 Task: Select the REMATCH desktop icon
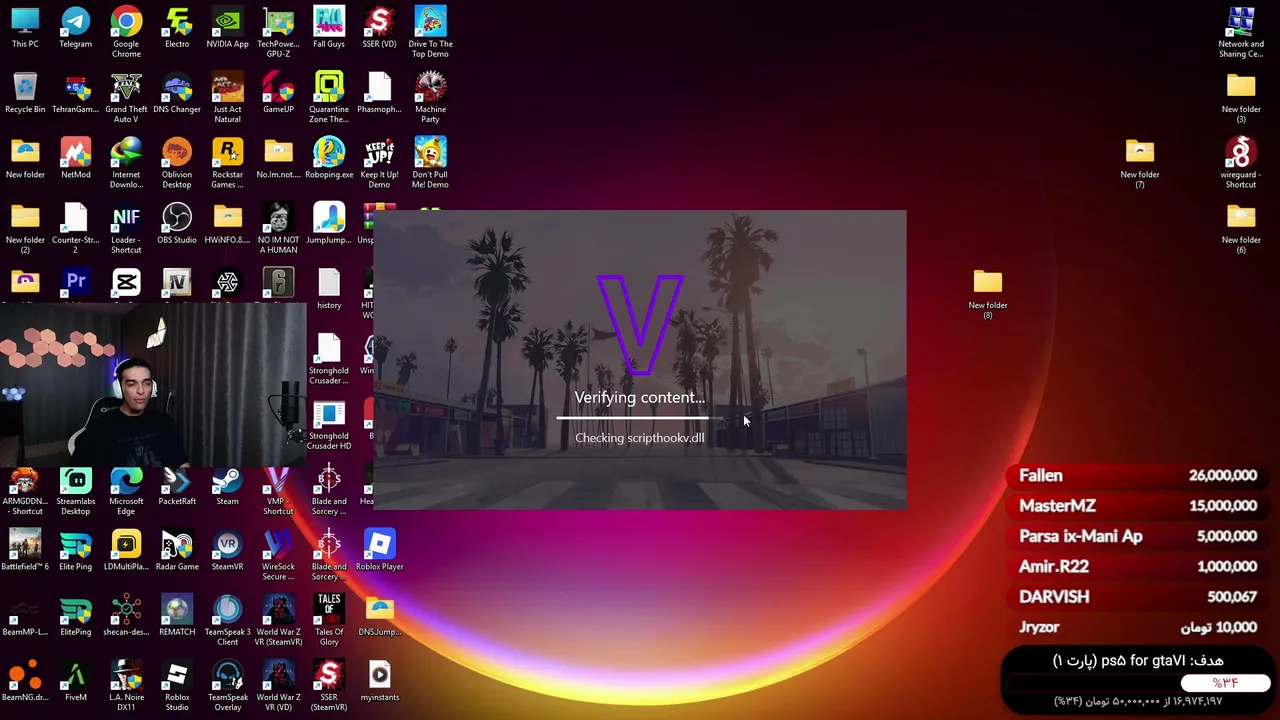point(177,615)
